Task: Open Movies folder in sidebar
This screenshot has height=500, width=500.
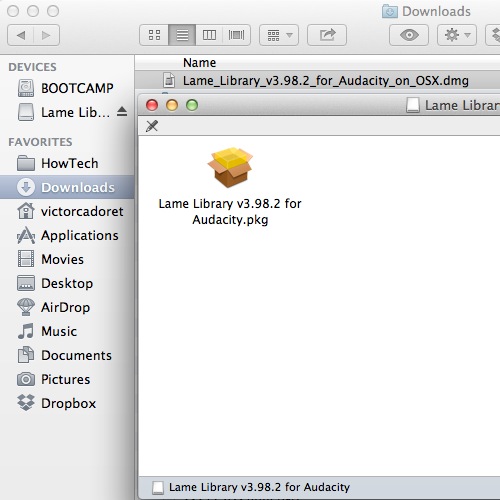Action: click(x=67, y=259)
